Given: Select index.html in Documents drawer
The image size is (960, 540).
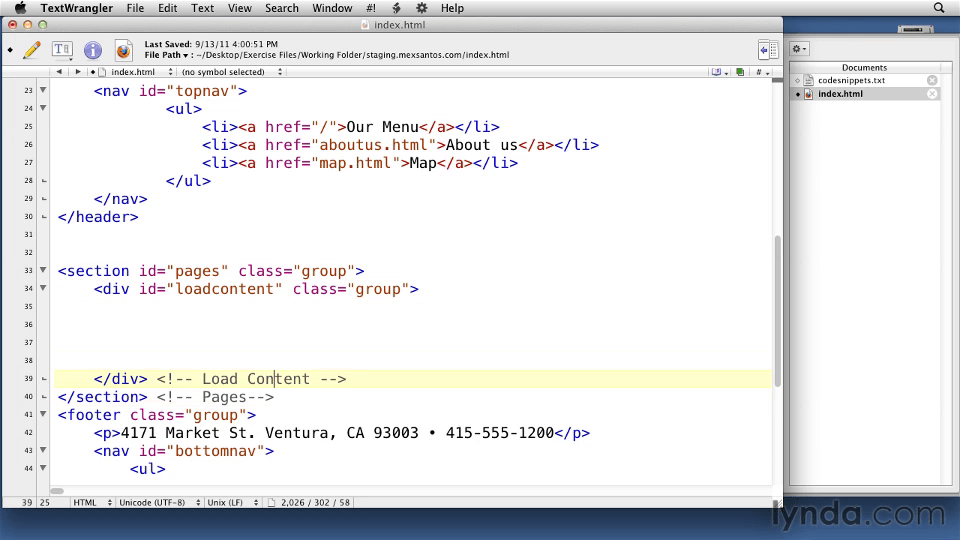Looking at the screenshot, I should 840,94.
